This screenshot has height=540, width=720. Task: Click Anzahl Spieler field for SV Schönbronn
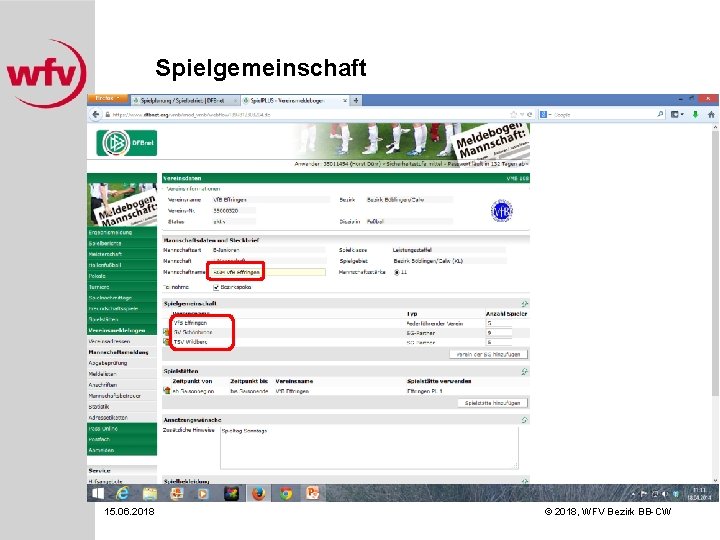(x=499, y=332)
